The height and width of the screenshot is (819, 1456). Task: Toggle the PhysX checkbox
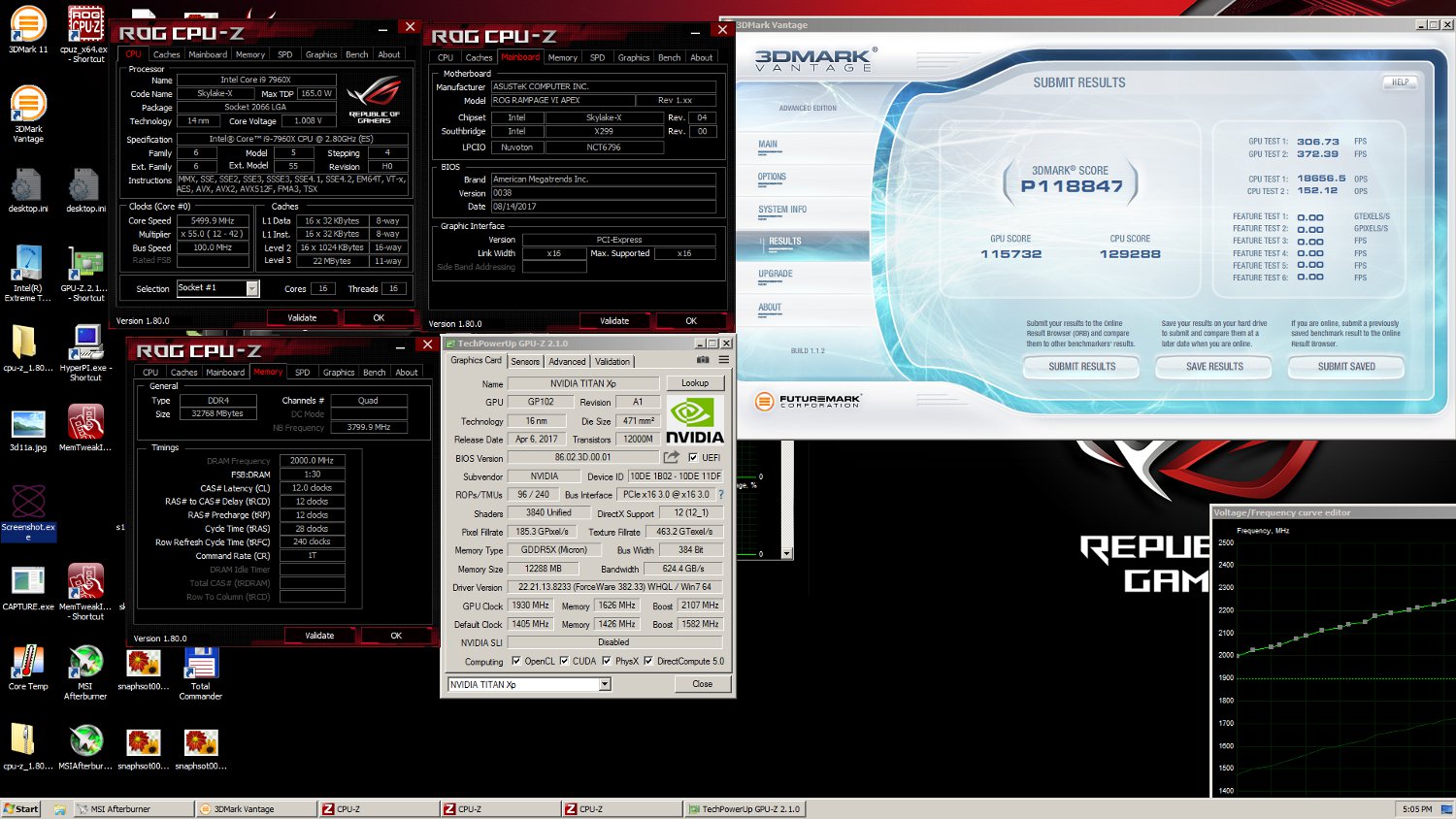[x=606, y=661]
